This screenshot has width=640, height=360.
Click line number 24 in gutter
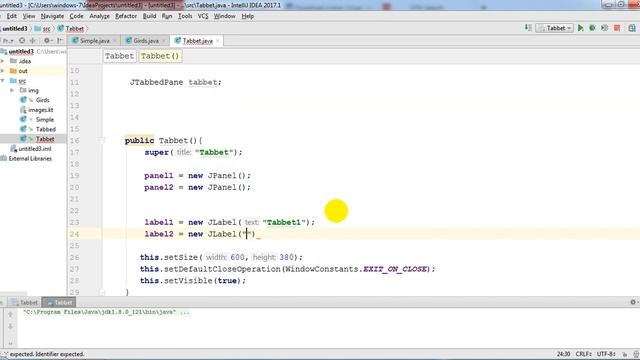coord(74,234)
